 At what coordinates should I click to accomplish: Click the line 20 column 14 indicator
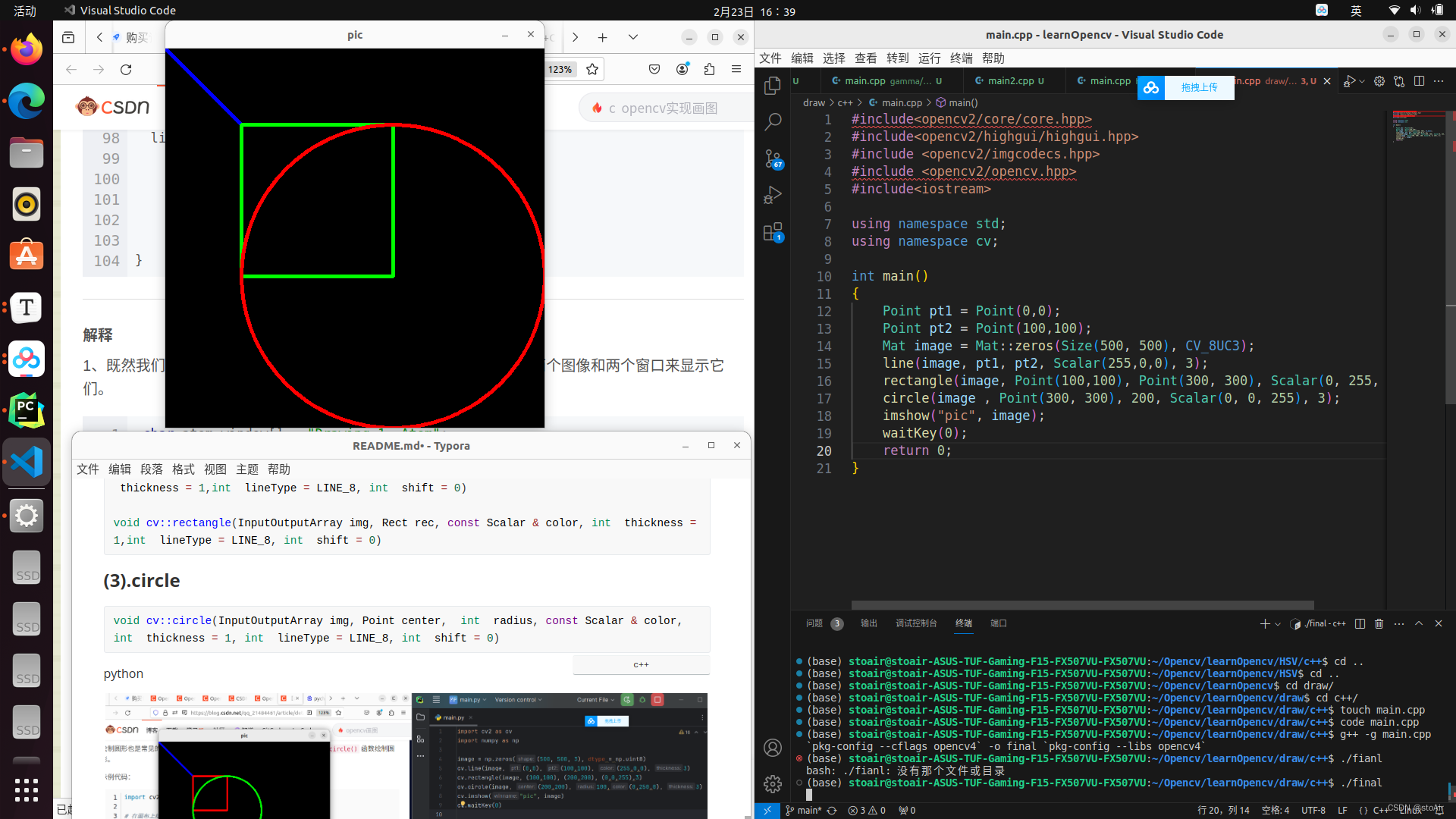1223,811
